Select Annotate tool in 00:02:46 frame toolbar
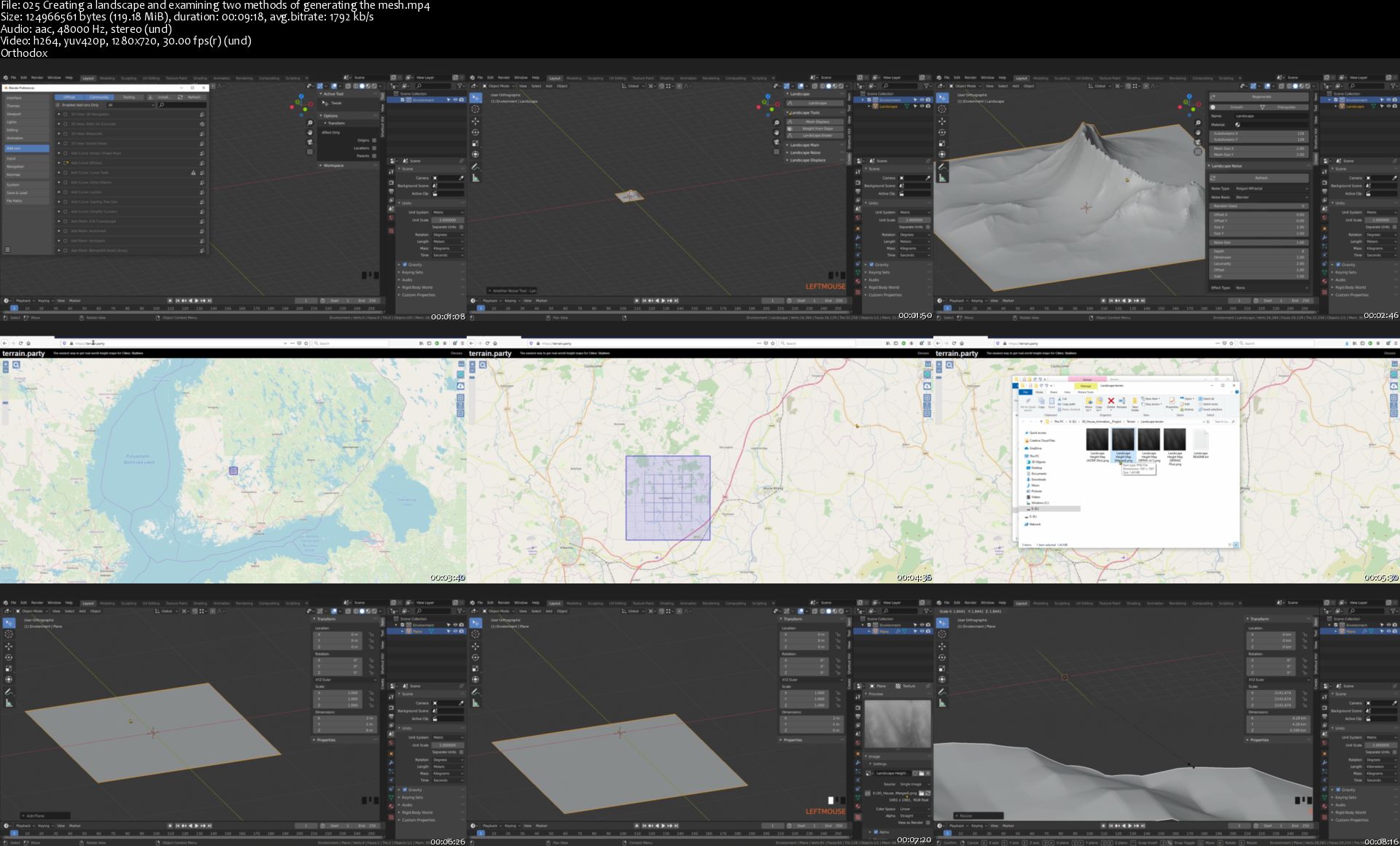Viewport: 1400px width, 846px height. click(x=942, y=167)
